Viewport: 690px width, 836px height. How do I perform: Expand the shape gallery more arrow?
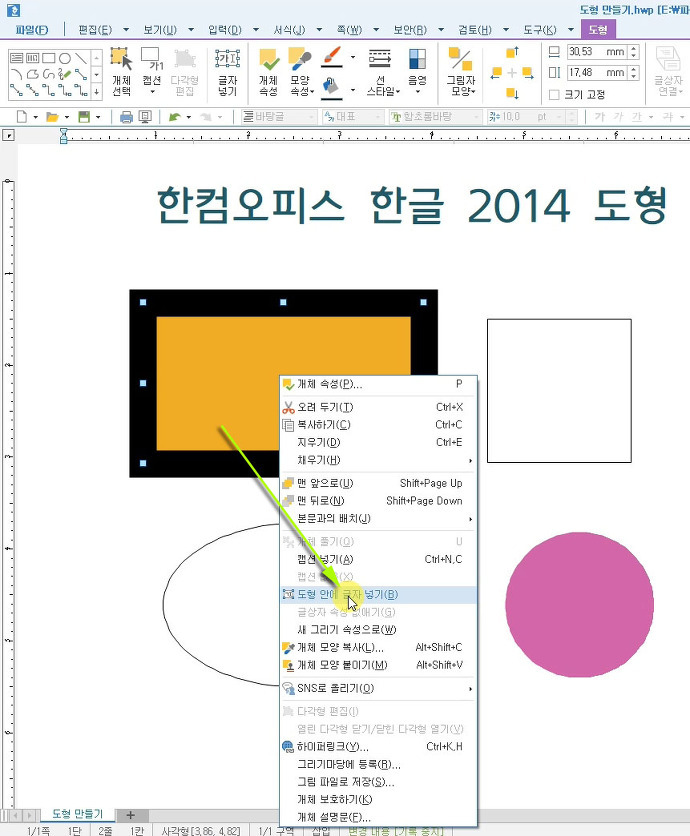click(x=97, y=92)
